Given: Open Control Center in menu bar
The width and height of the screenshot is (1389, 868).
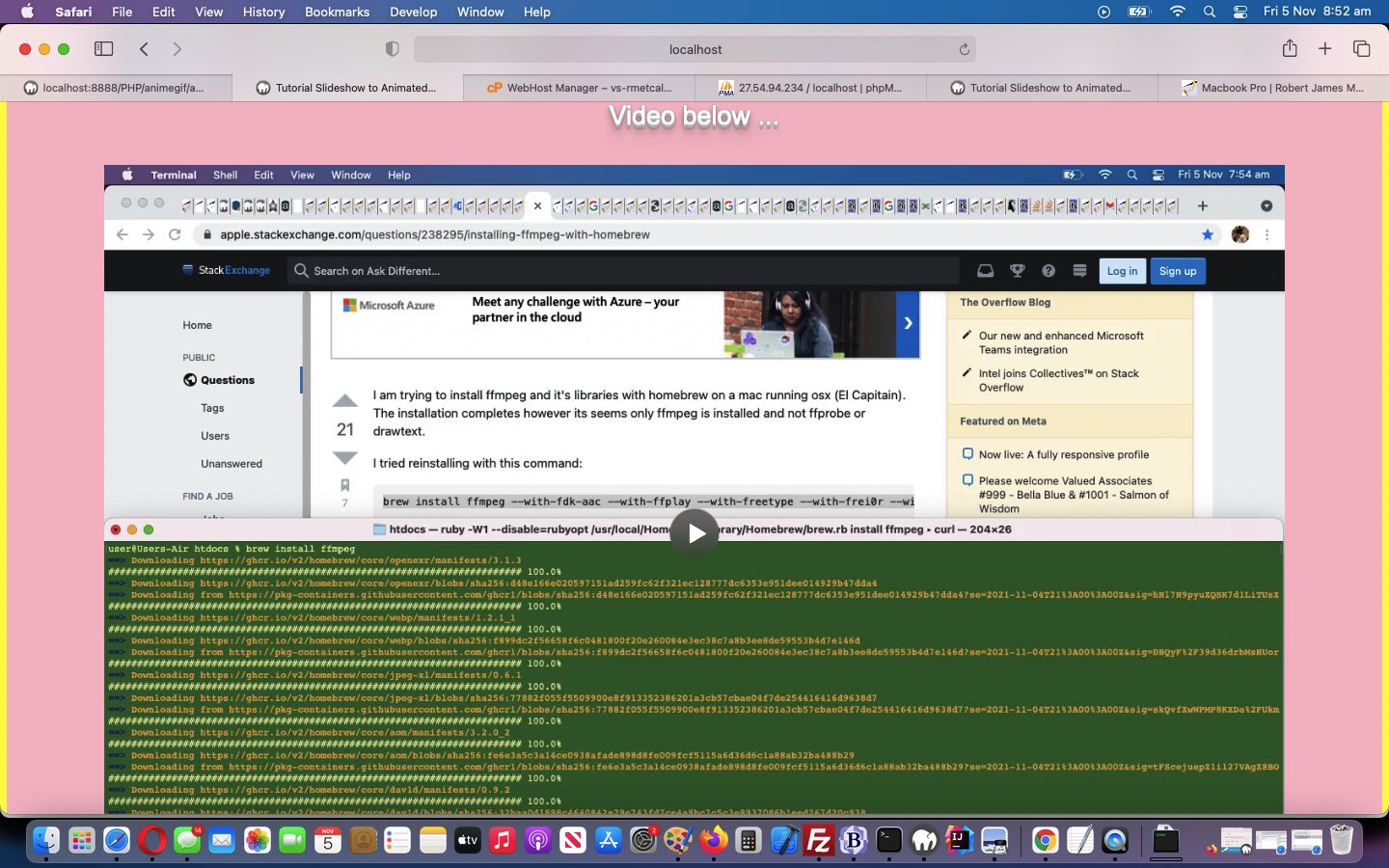Looking at the screenshot, I should click(x=1240, y=12).
